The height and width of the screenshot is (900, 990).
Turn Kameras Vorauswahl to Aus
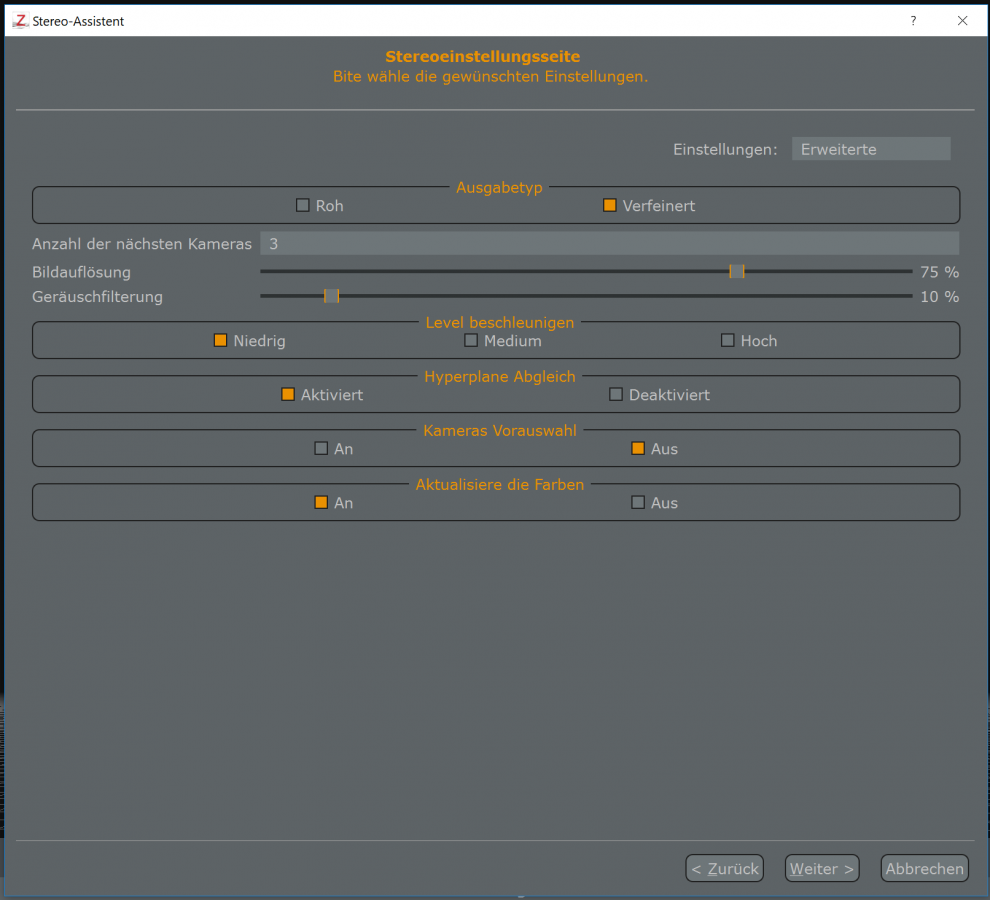[x=638, y=449]
